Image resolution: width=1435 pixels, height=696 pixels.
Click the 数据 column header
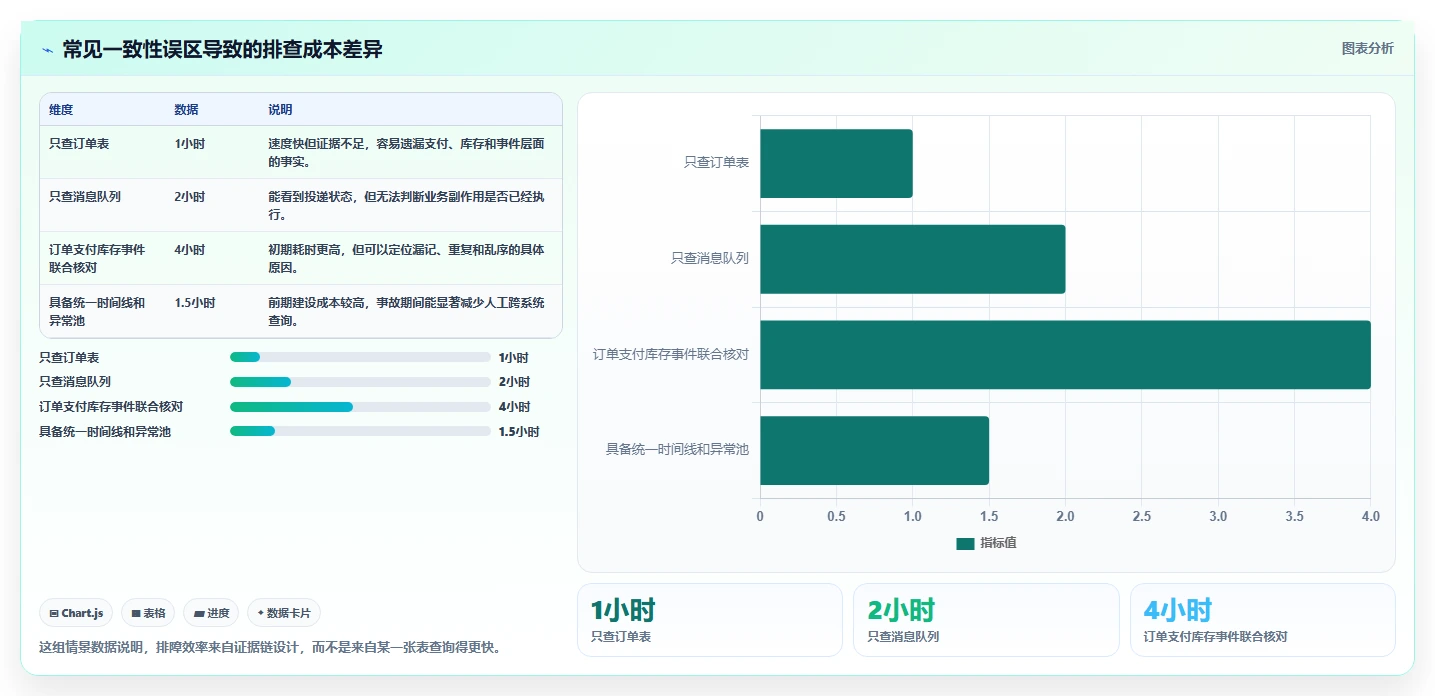point(186,110)
